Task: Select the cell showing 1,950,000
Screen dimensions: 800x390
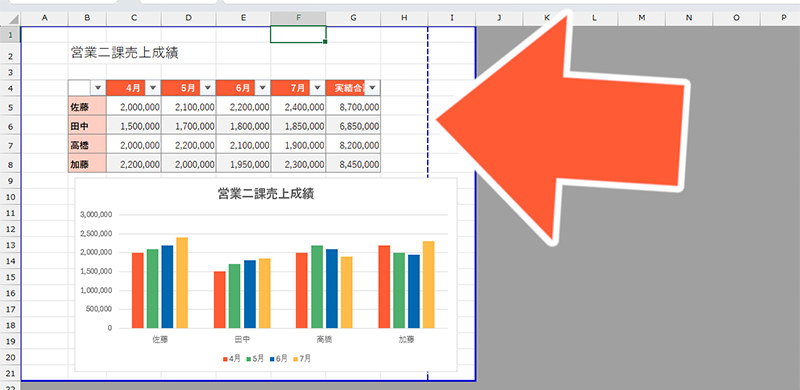Action: [243, 164]
